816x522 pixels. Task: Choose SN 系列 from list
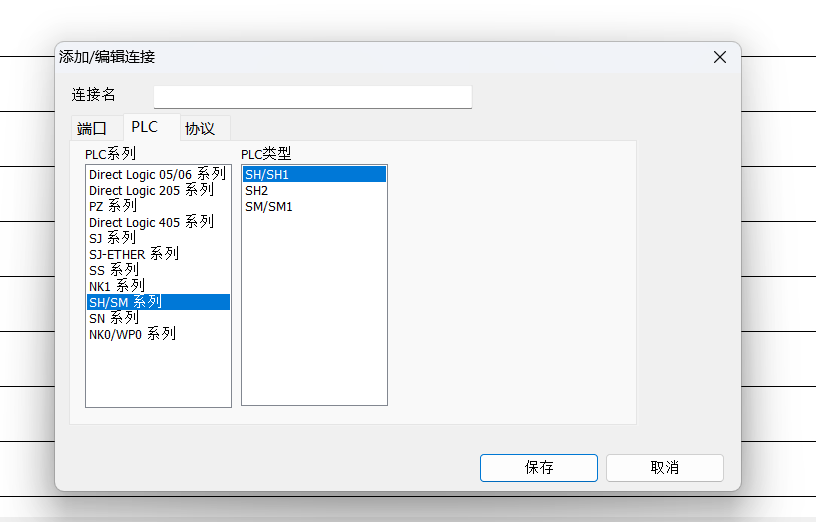113,318
